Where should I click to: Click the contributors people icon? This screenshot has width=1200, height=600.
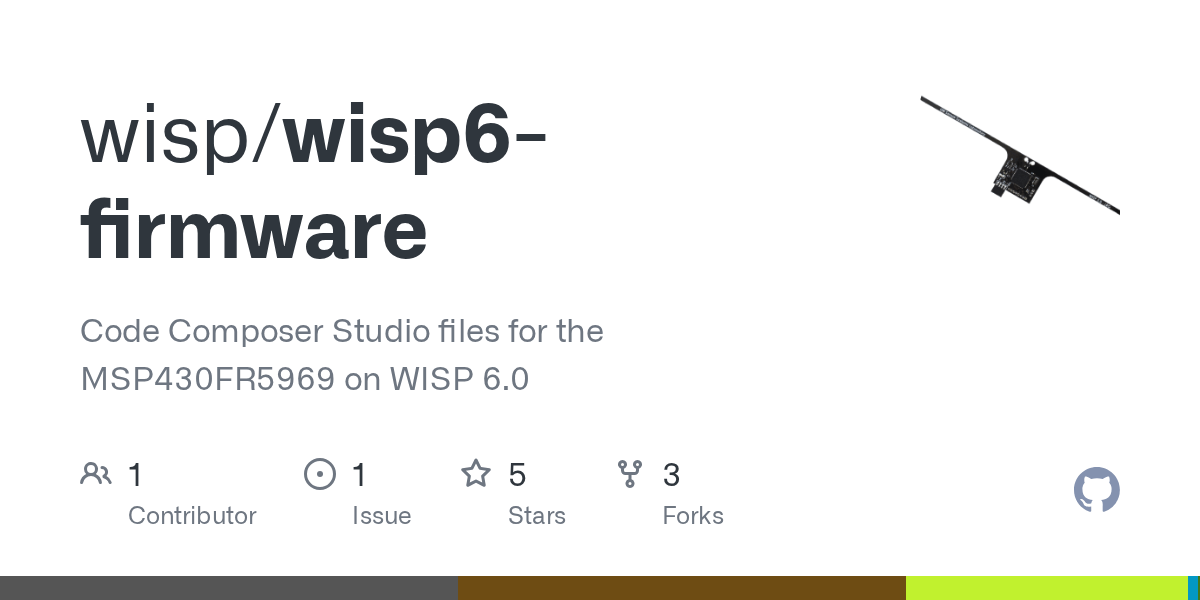[x=96, y=473]
